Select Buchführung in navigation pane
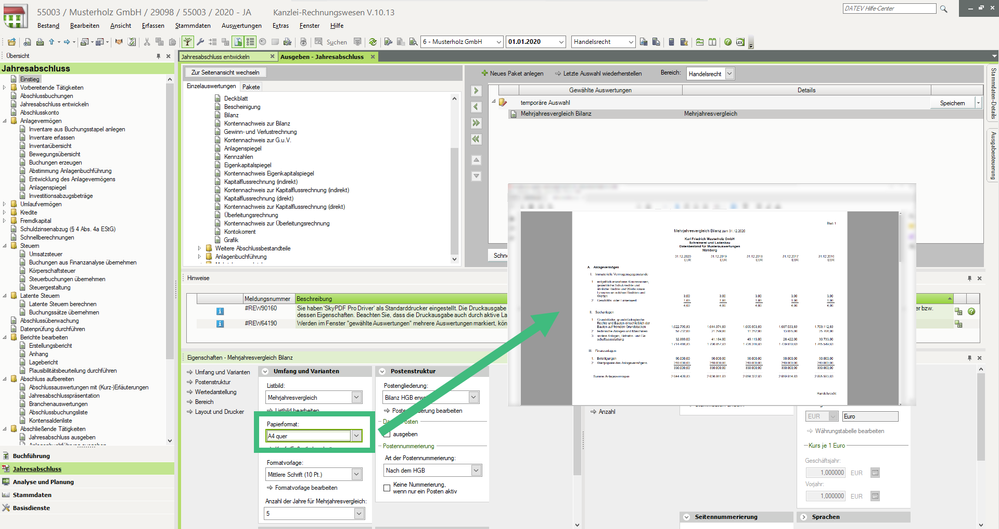Image resolution: width=999 pixels, height=529 pixels. [31, 456]
